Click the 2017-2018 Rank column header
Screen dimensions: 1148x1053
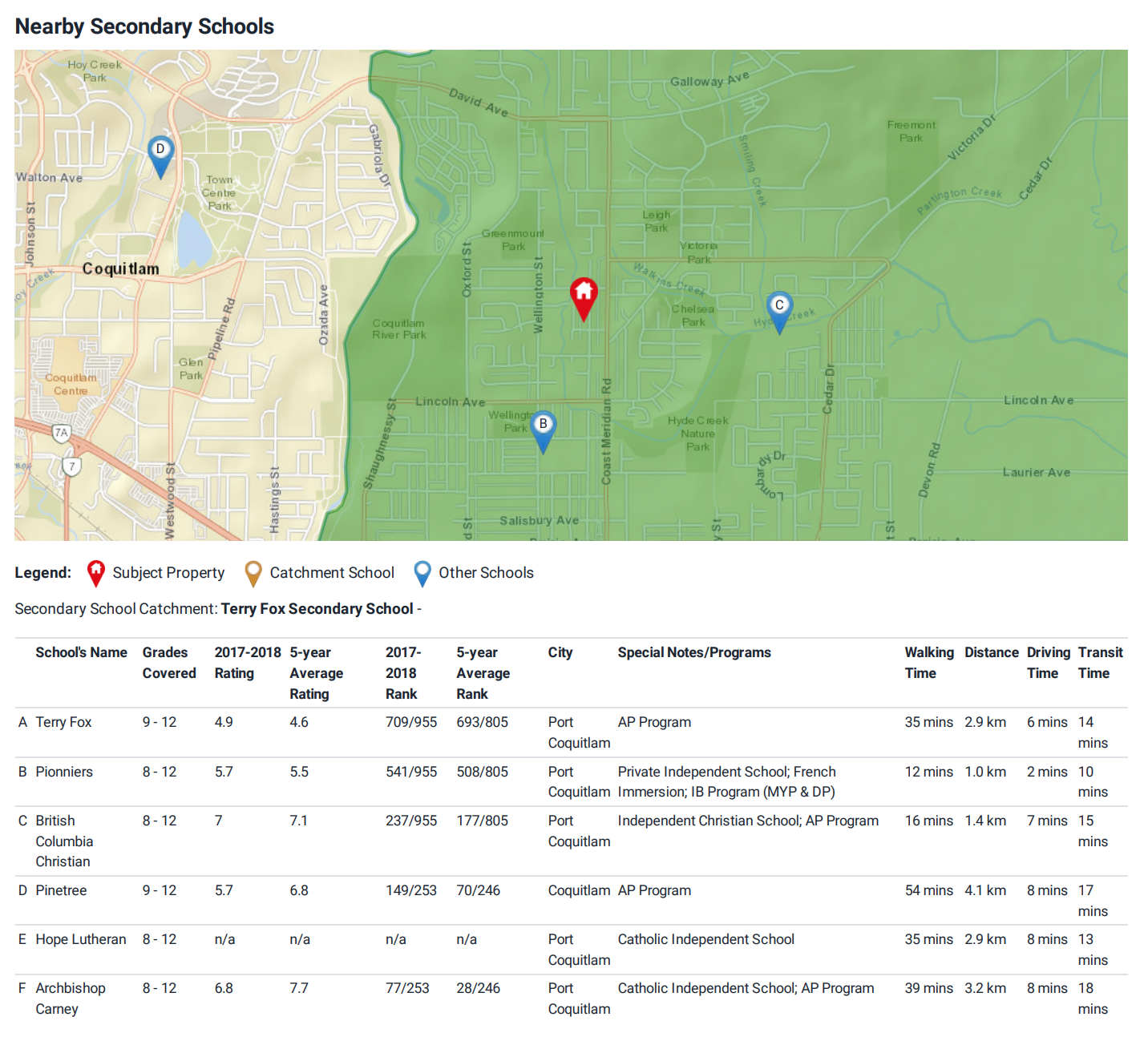(x=403, y=673)
